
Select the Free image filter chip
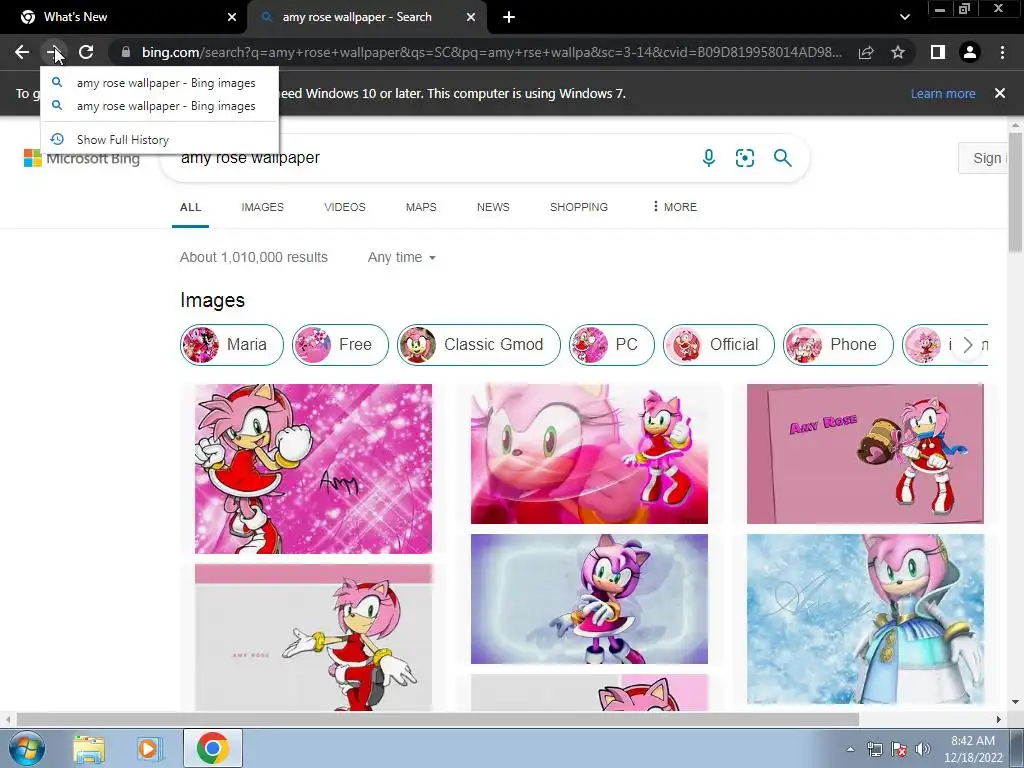[x=340, y=345]
